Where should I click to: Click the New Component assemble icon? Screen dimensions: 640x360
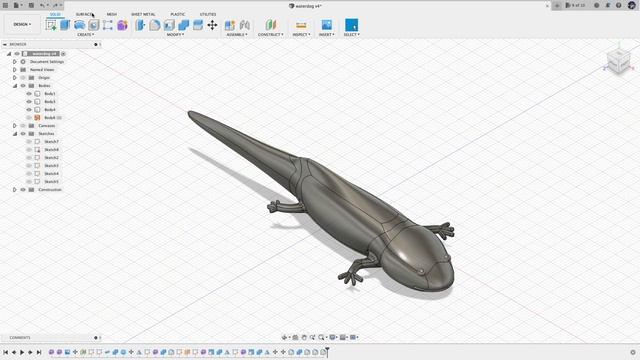pos(230,25)
